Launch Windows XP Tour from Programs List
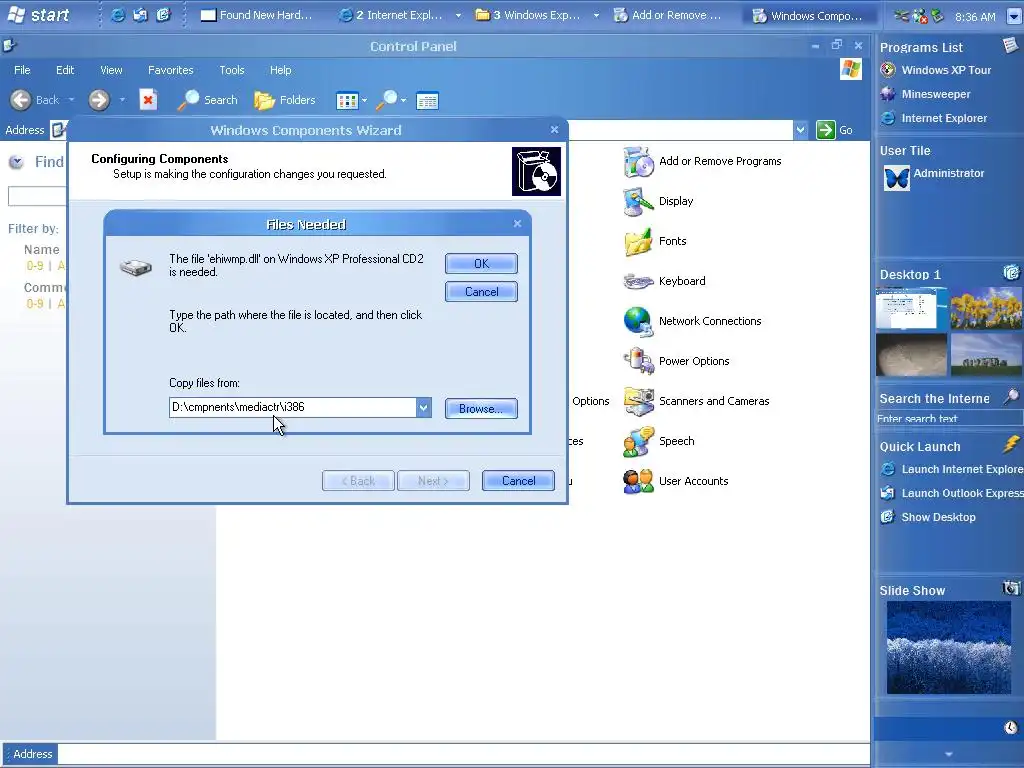This screenshot has height=768, width=1024. click(935, 70)
